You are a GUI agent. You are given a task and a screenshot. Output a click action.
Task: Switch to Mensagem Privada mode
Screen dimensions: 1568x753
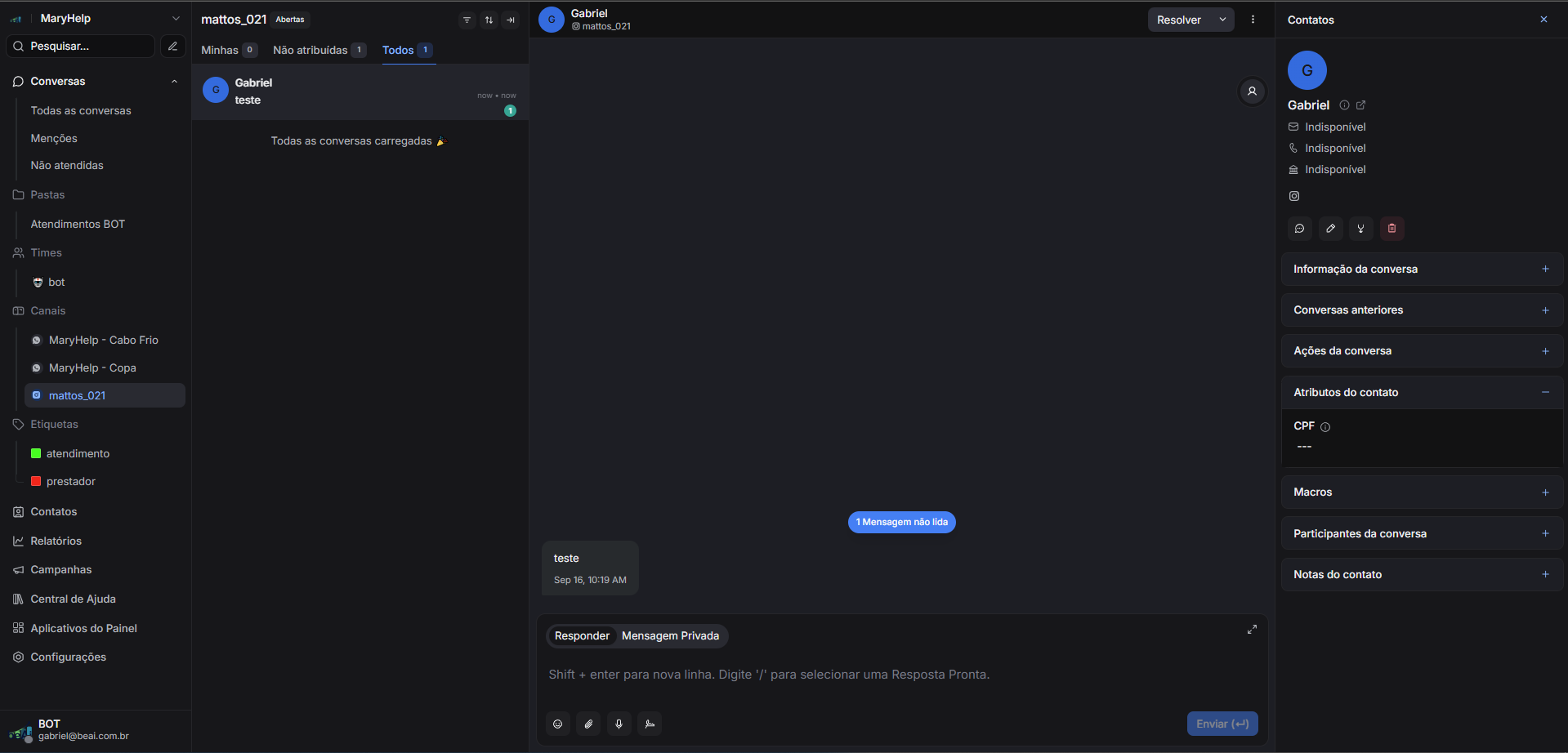tap(670, 636)
